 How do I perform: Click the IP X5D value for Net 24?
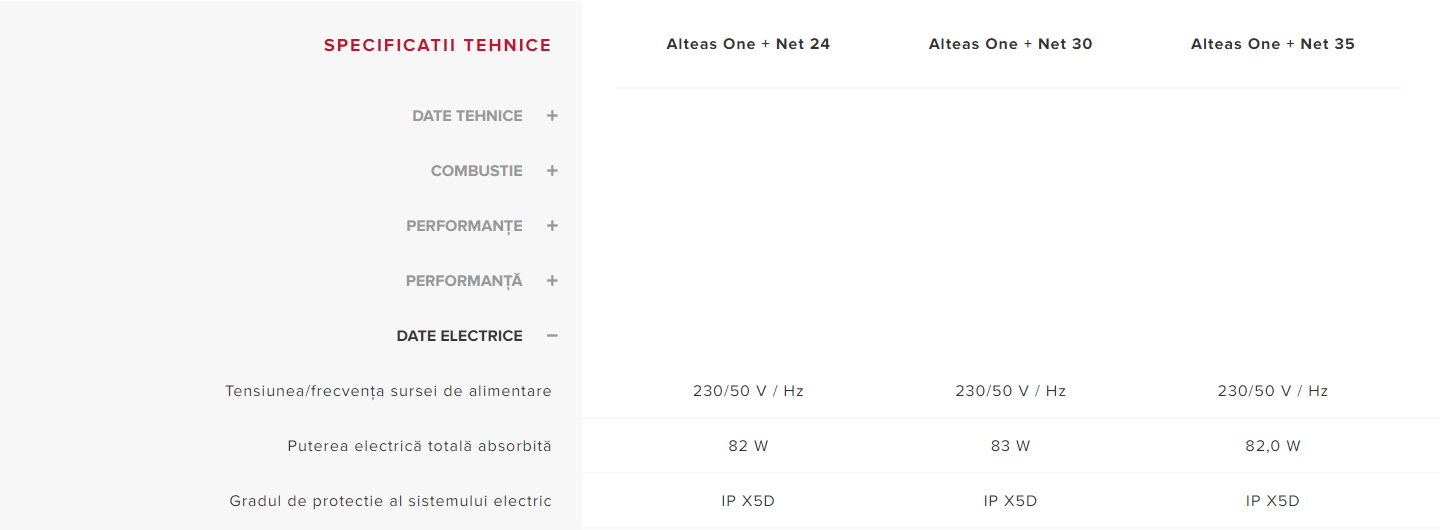pyautogui.click(x=748, y=501)
